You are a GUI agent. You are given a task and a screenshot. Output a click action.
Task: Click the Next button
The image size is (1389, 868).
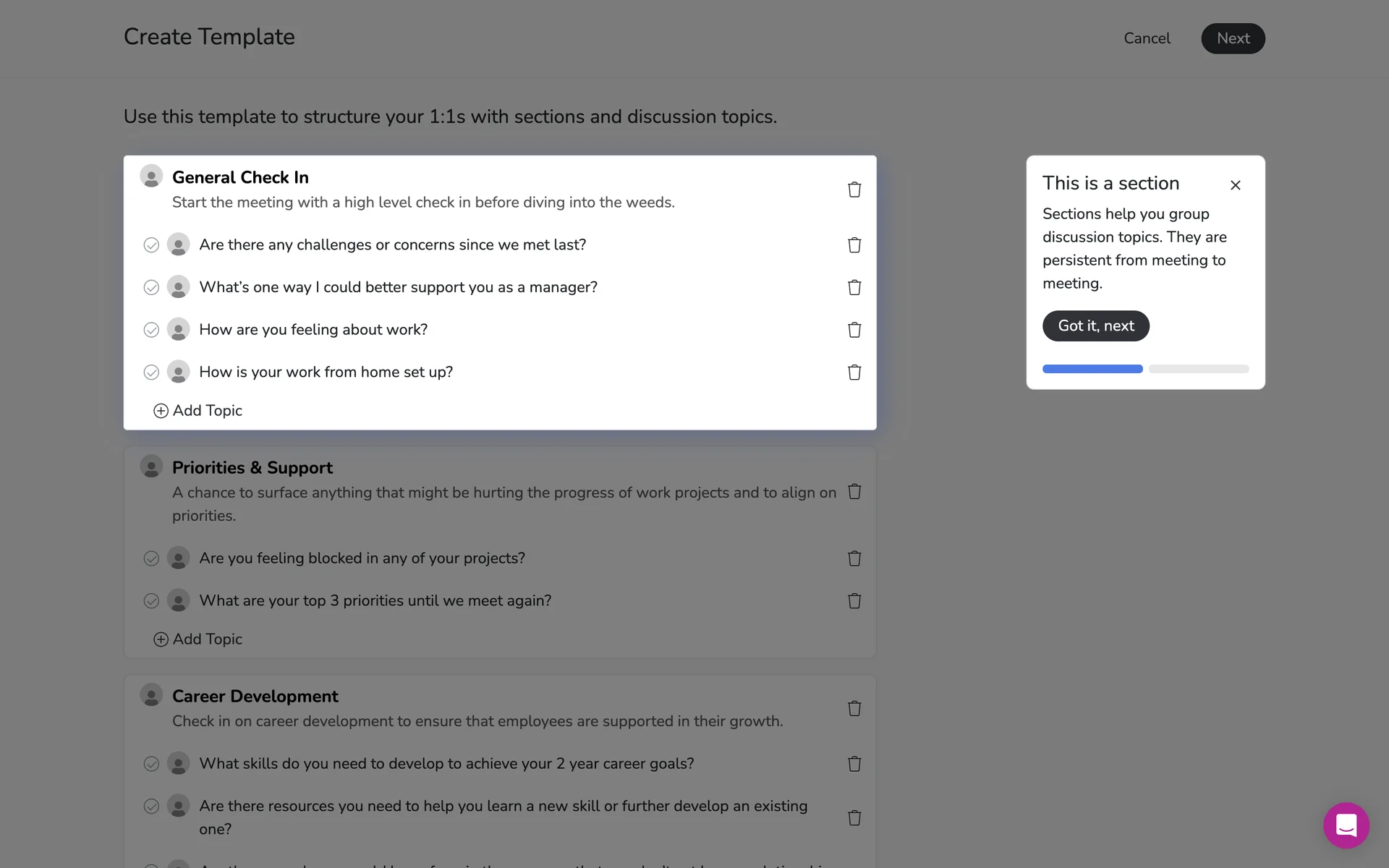1233,38
